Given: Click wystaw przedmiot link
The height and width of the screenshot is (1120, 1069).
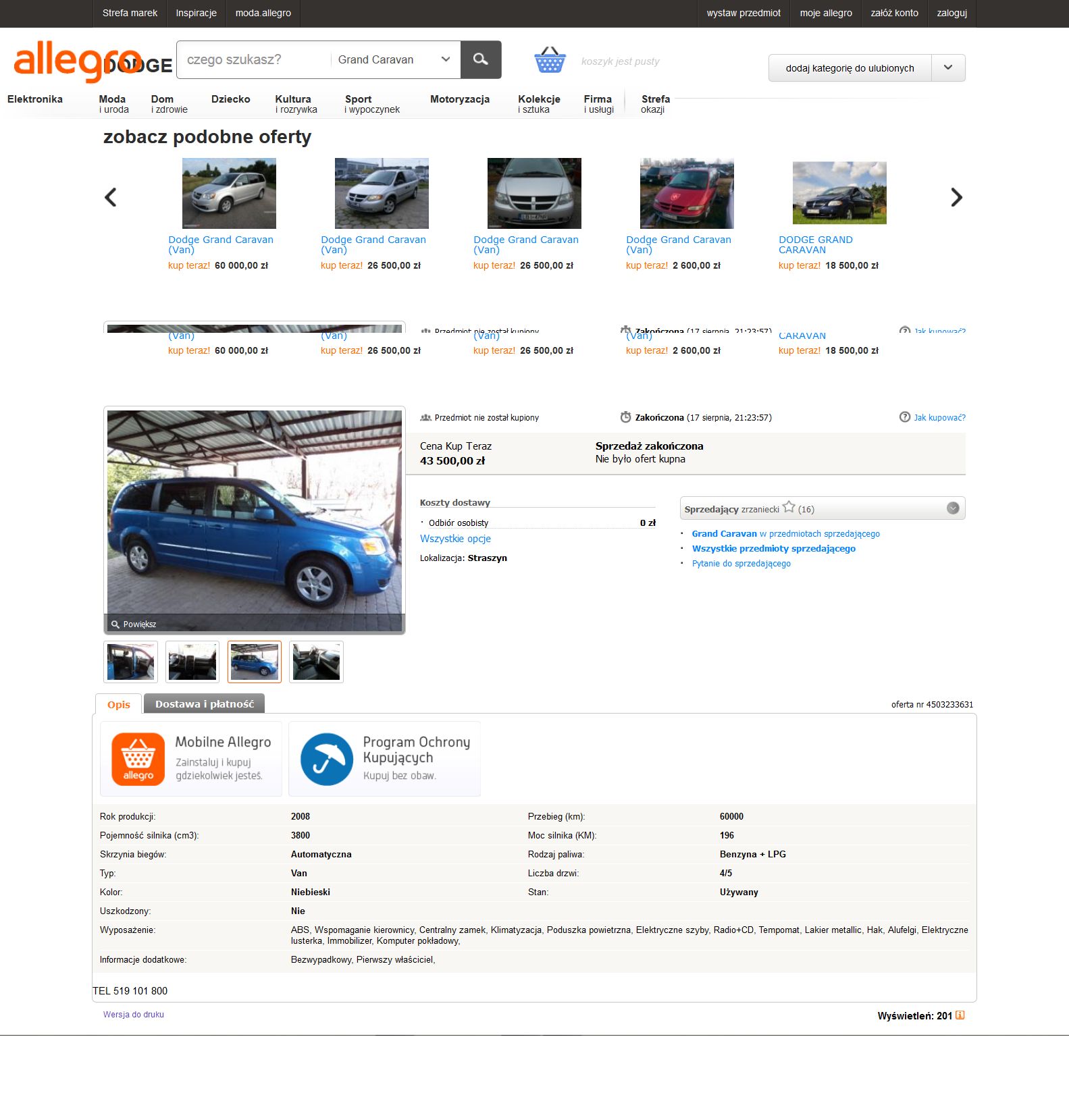Looking at the screenshot, I should tap(744, 14).
